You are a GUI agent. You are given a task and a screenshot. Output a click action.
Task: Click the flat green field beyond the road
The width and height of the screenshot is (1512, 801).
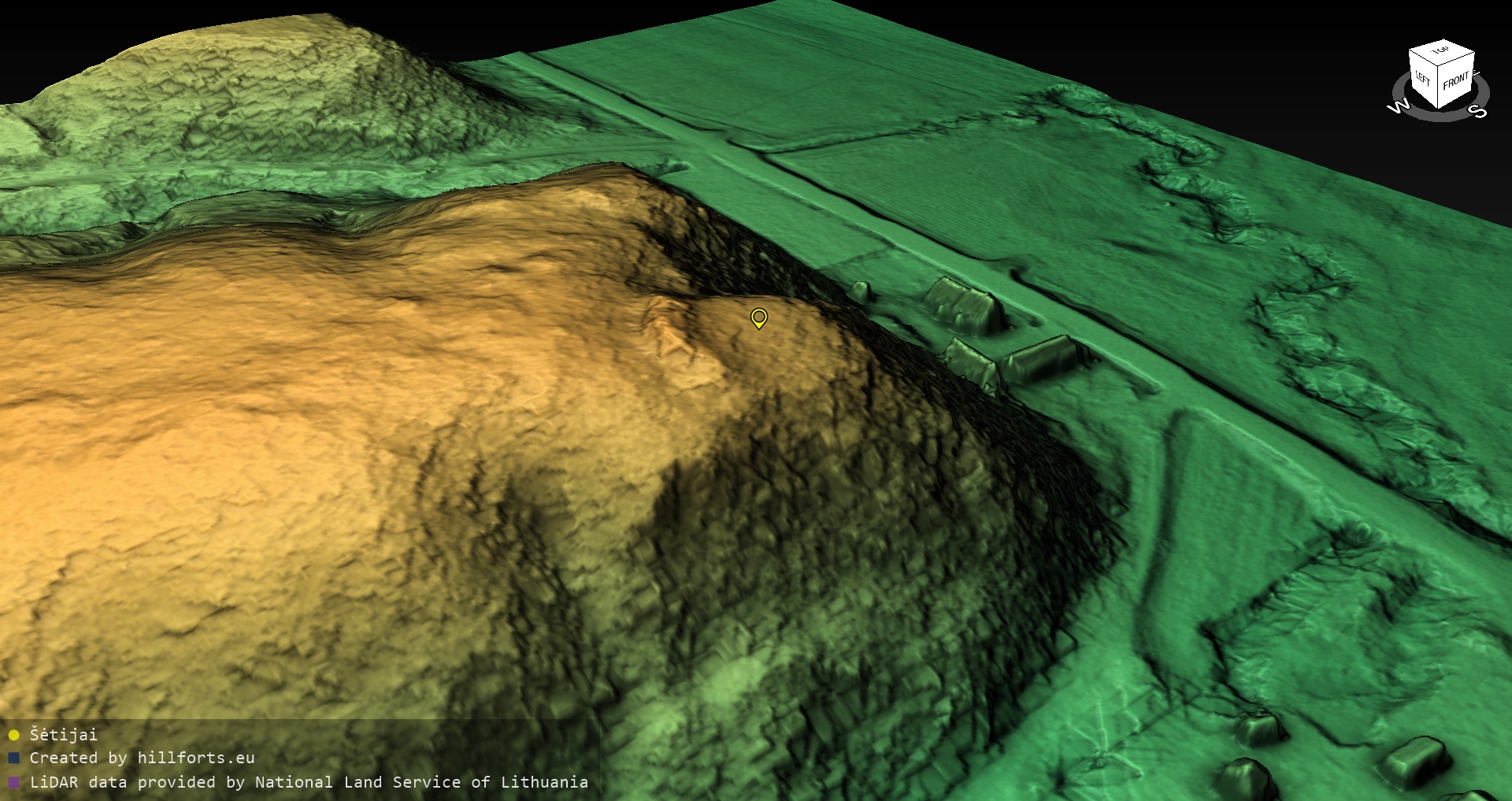click(x=984, y=181)
